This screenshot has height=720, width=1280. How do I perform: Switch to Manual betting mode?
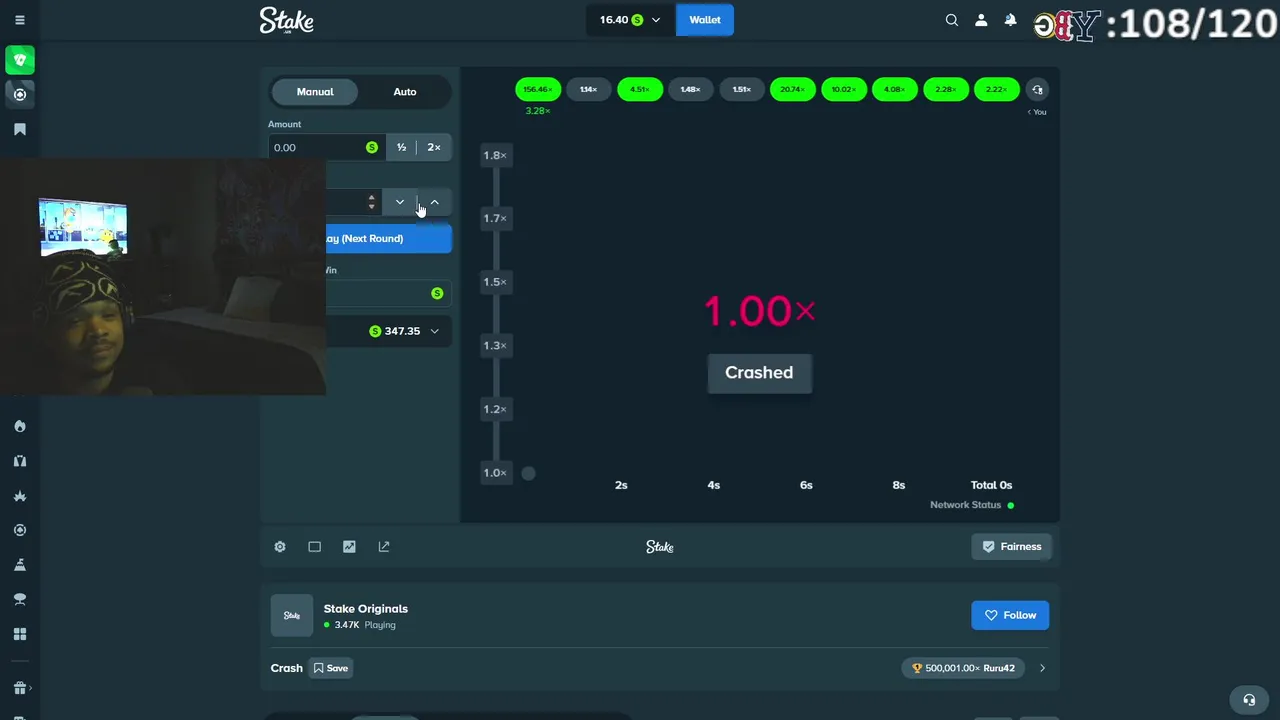point(315,92)
